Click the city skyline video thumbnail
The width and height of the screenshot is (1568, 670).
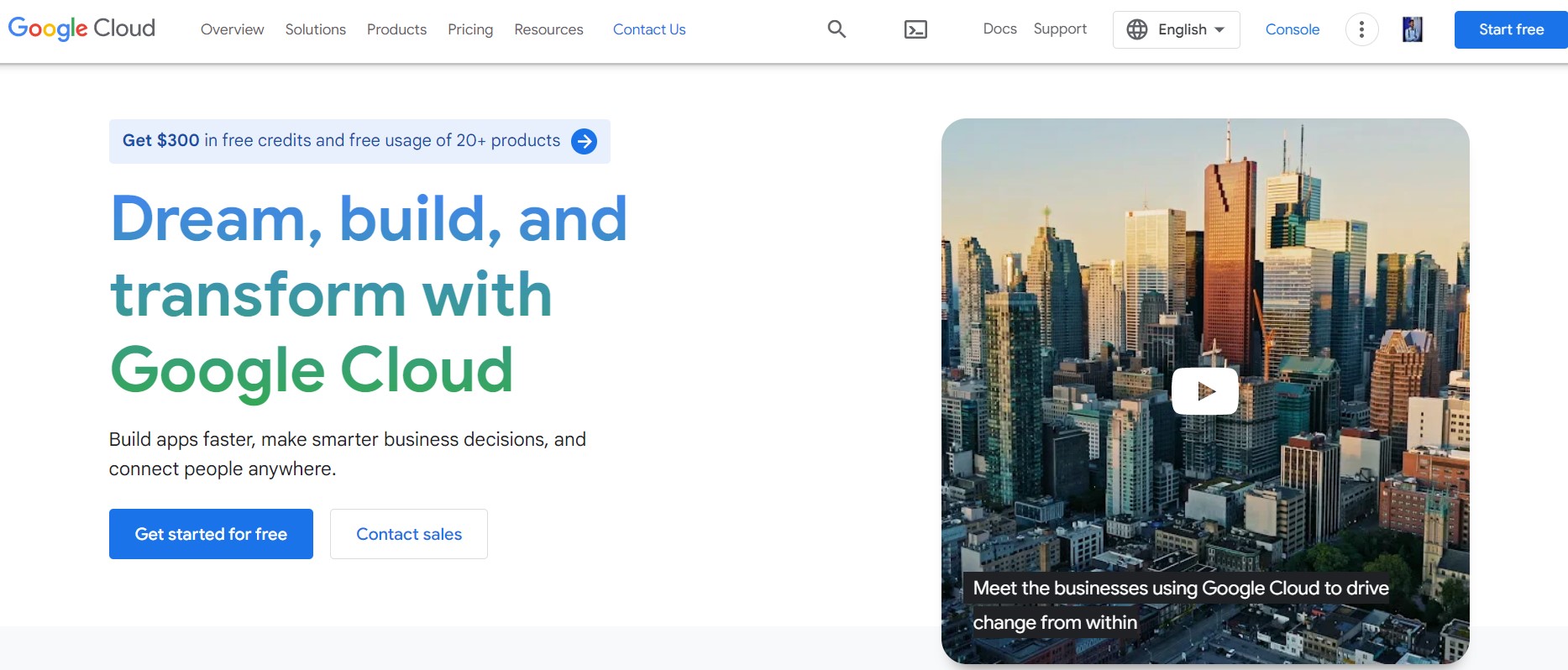coord(1205,391)
